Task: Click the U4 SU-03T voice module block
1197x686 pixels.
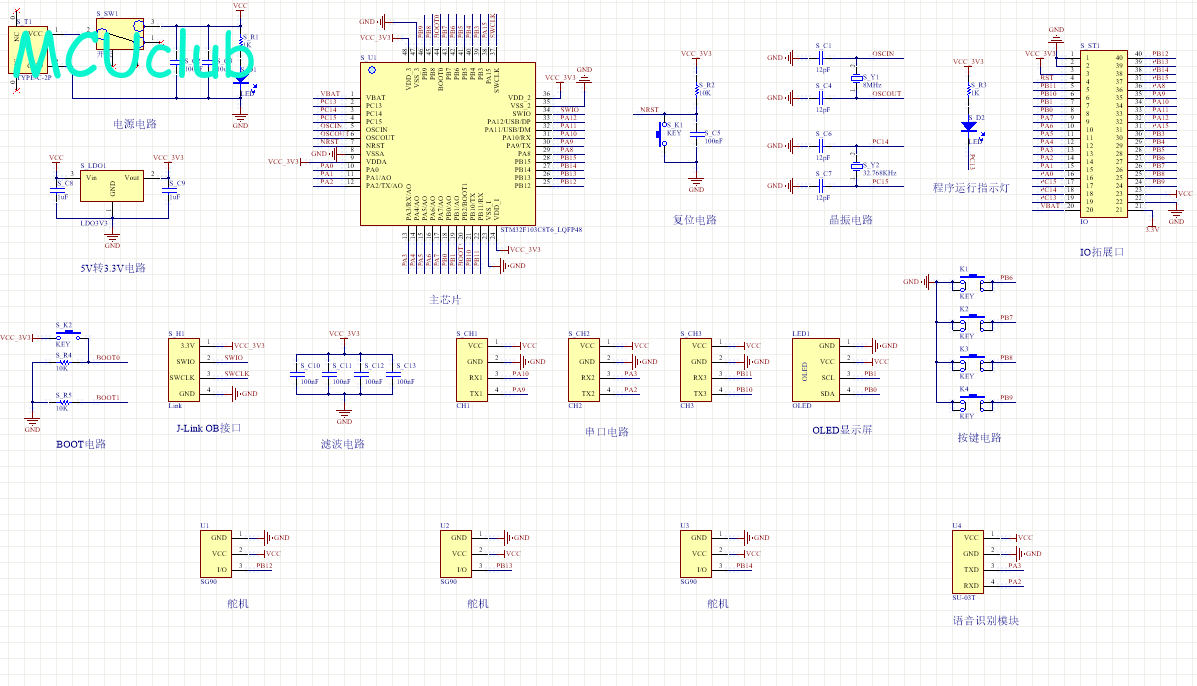Action: 968,562
